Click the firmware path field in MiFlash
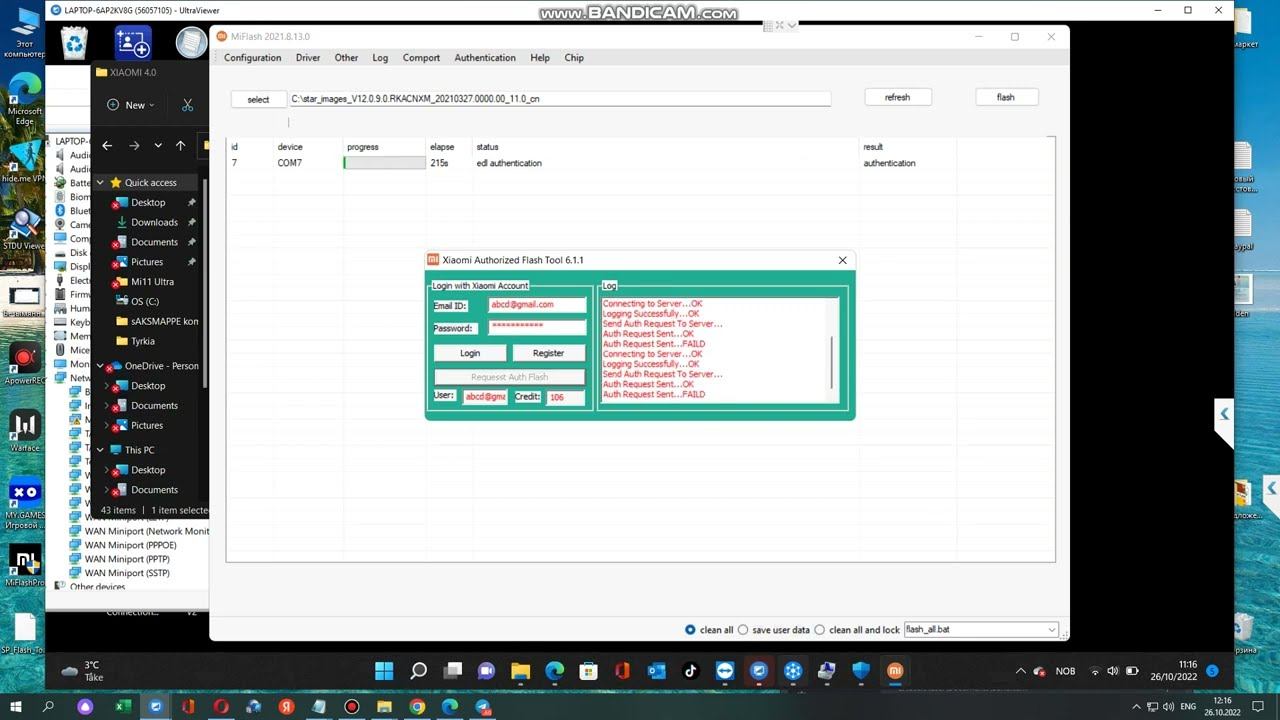Screen dimensions: 1280x720 point(560,99)
